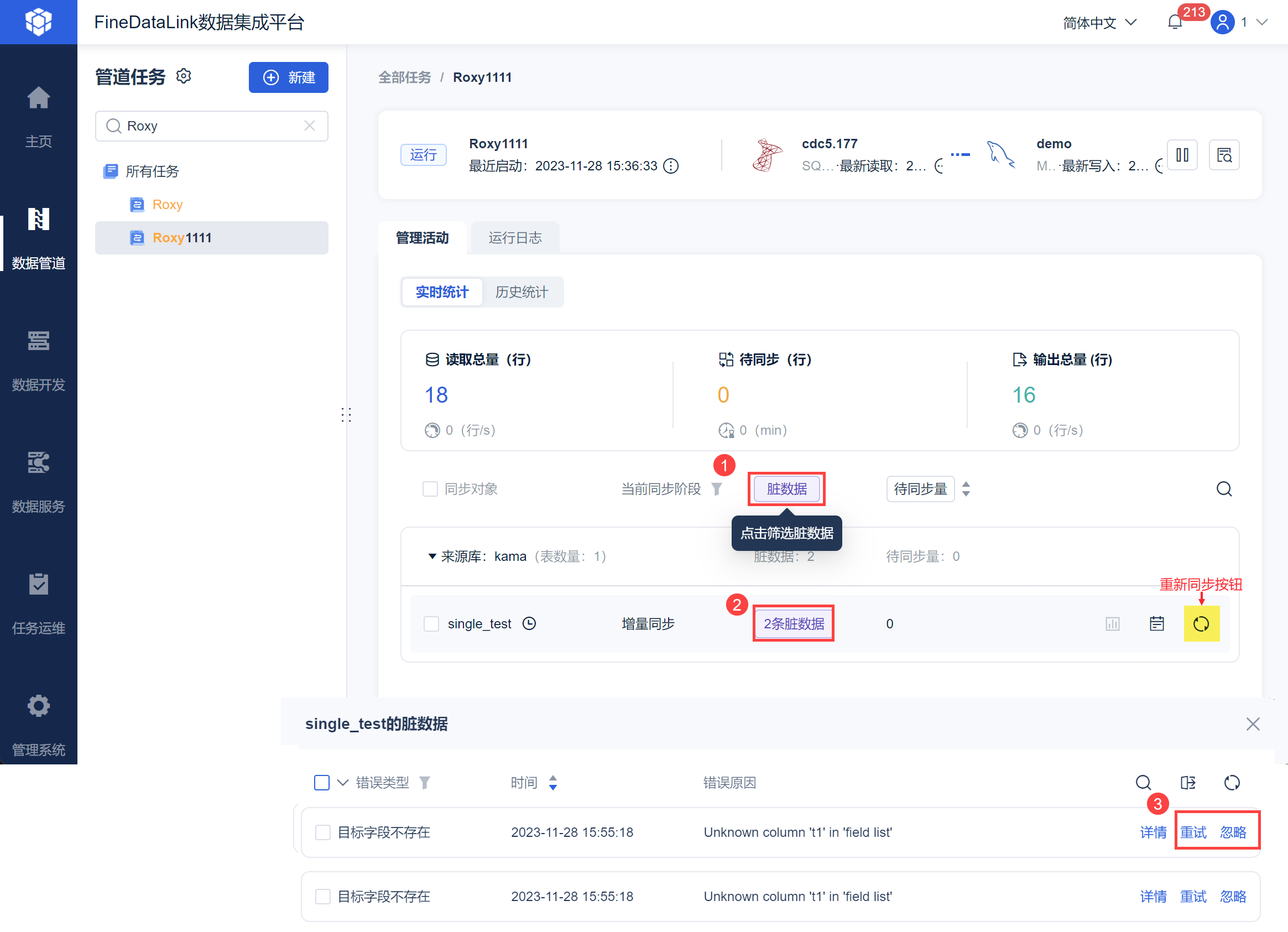
Task: Check the single_test row checkbox
Action: point(431,623)
